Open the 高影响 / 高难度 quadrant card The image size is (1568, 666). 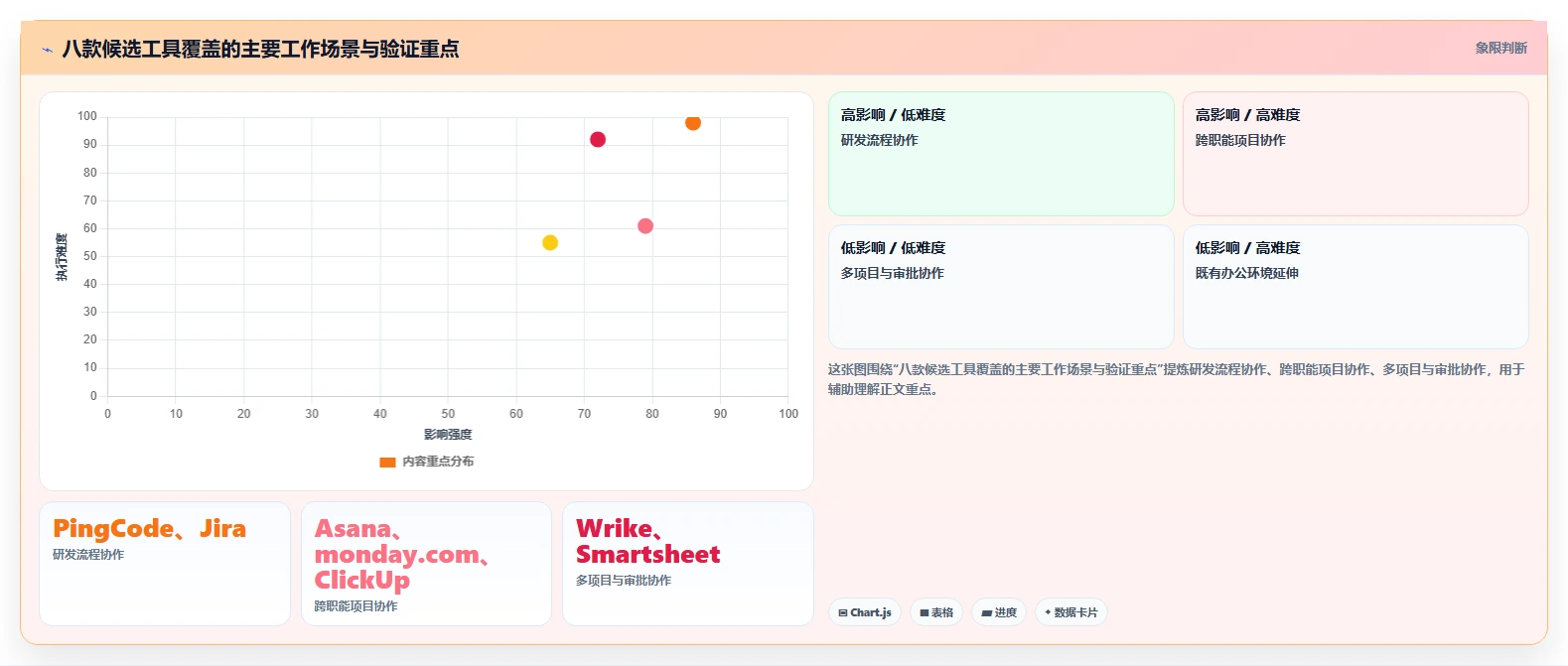(1355, 154)
